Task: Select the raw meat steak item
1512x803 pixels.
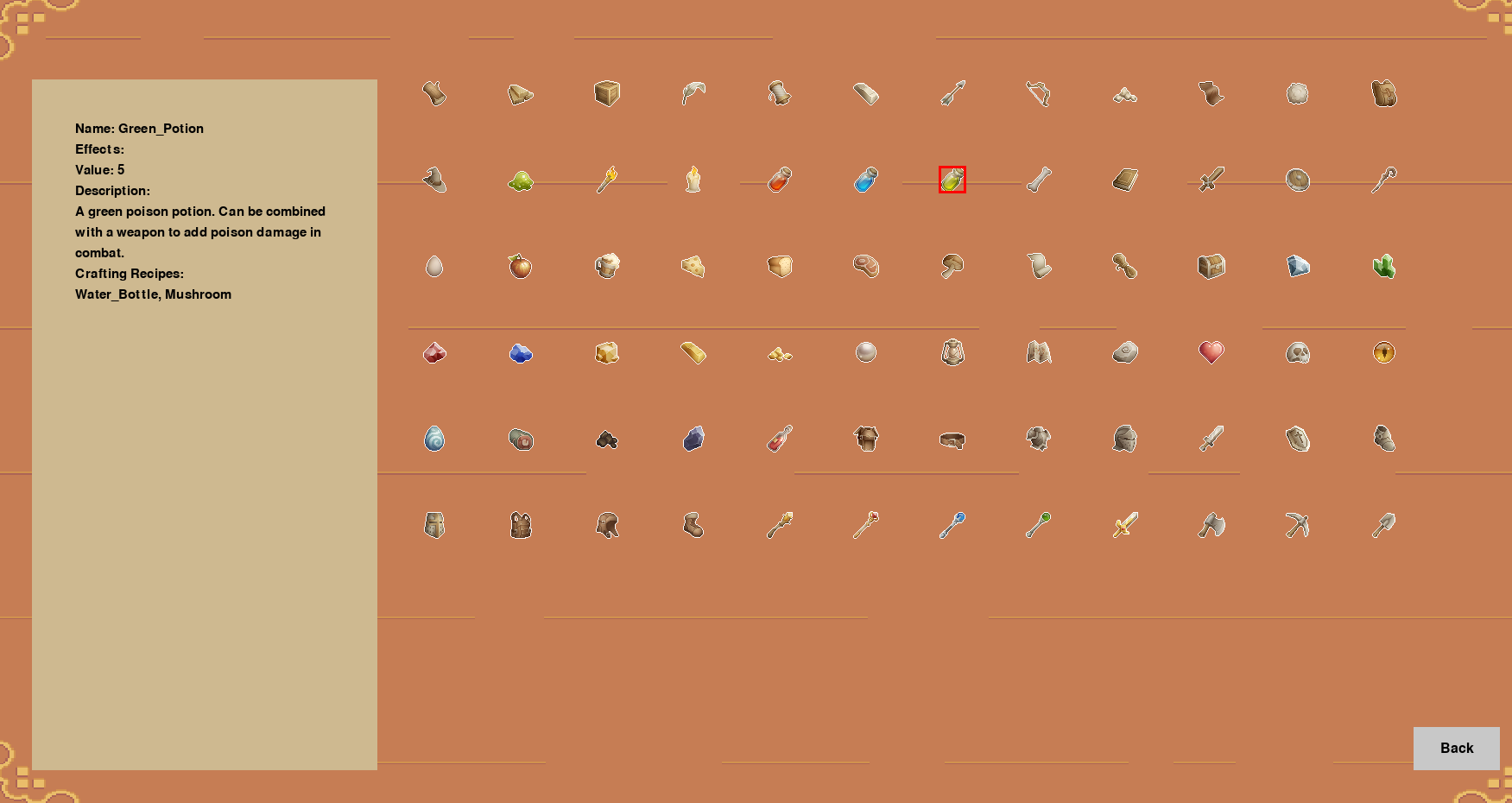Action: [x=866, y=266]
